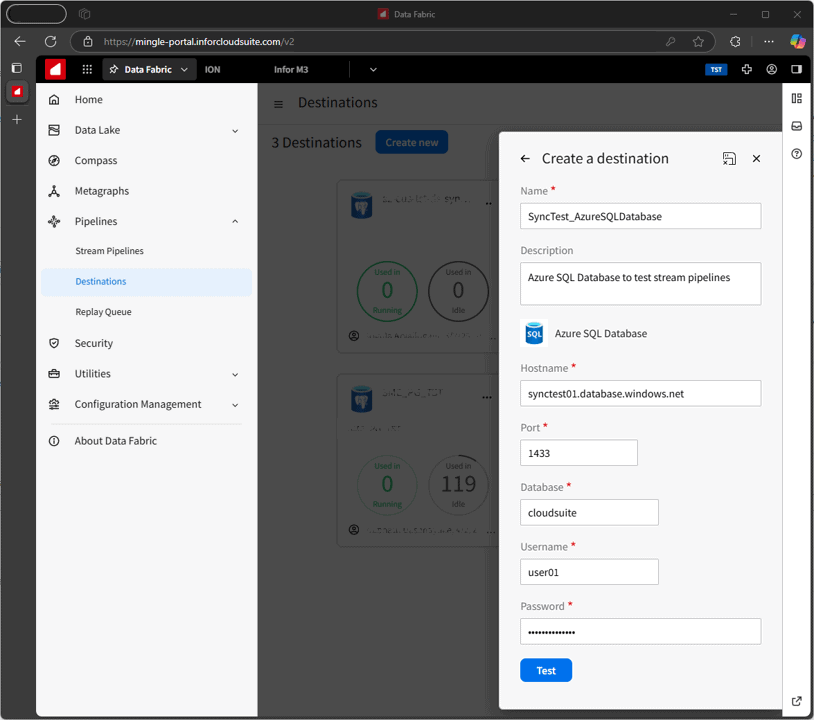The width and height of the screenshot is (814, 720).
Task: Click the browser back arrow
Action: pyautogui.click(x=20, y=42)
